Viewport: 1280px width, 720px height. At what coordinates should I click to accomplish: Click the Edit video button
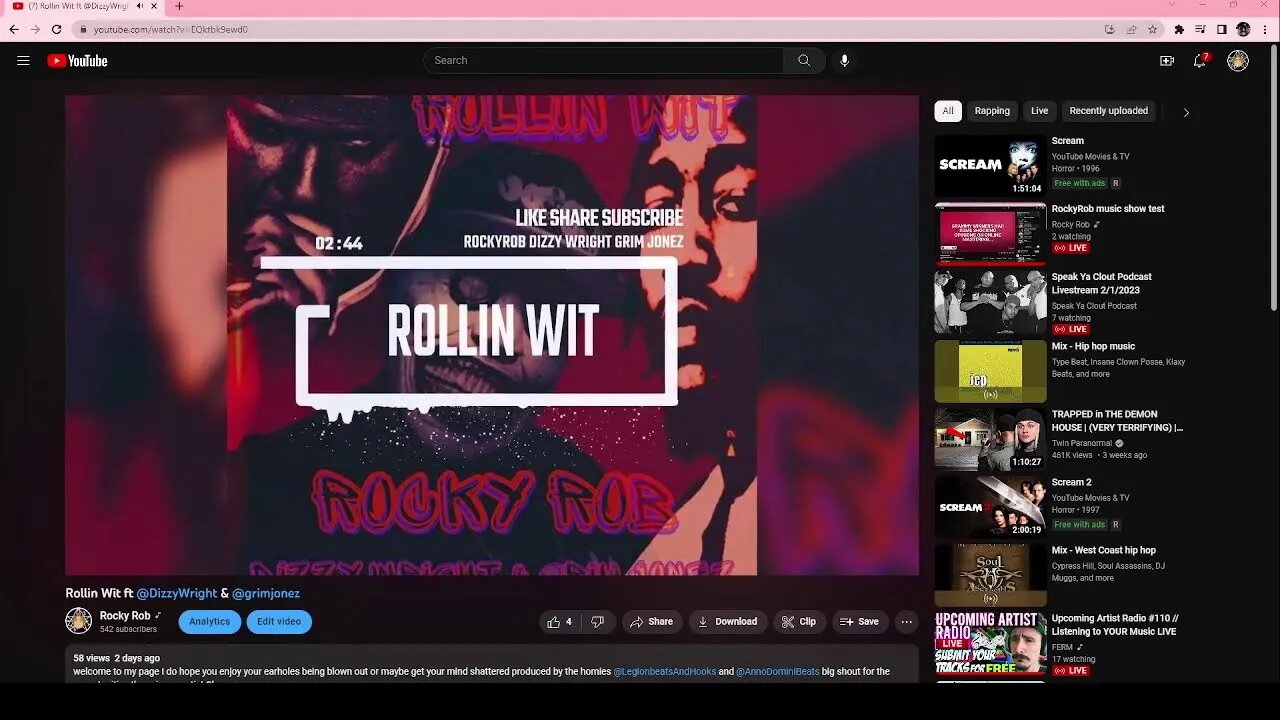pos(279,622)
